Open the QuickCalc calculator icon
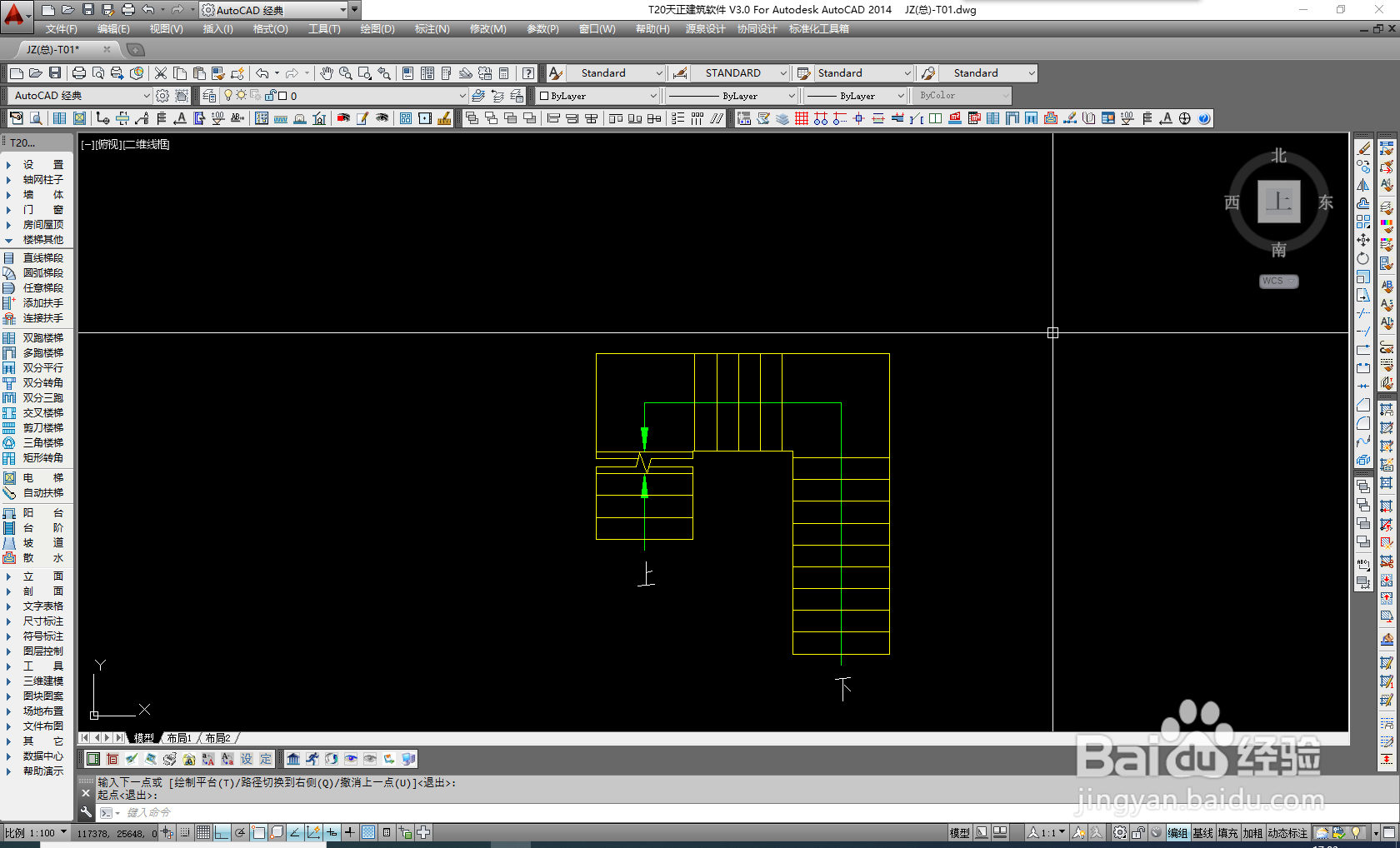This screenshot has height=848, width=1400. [503, 73]
